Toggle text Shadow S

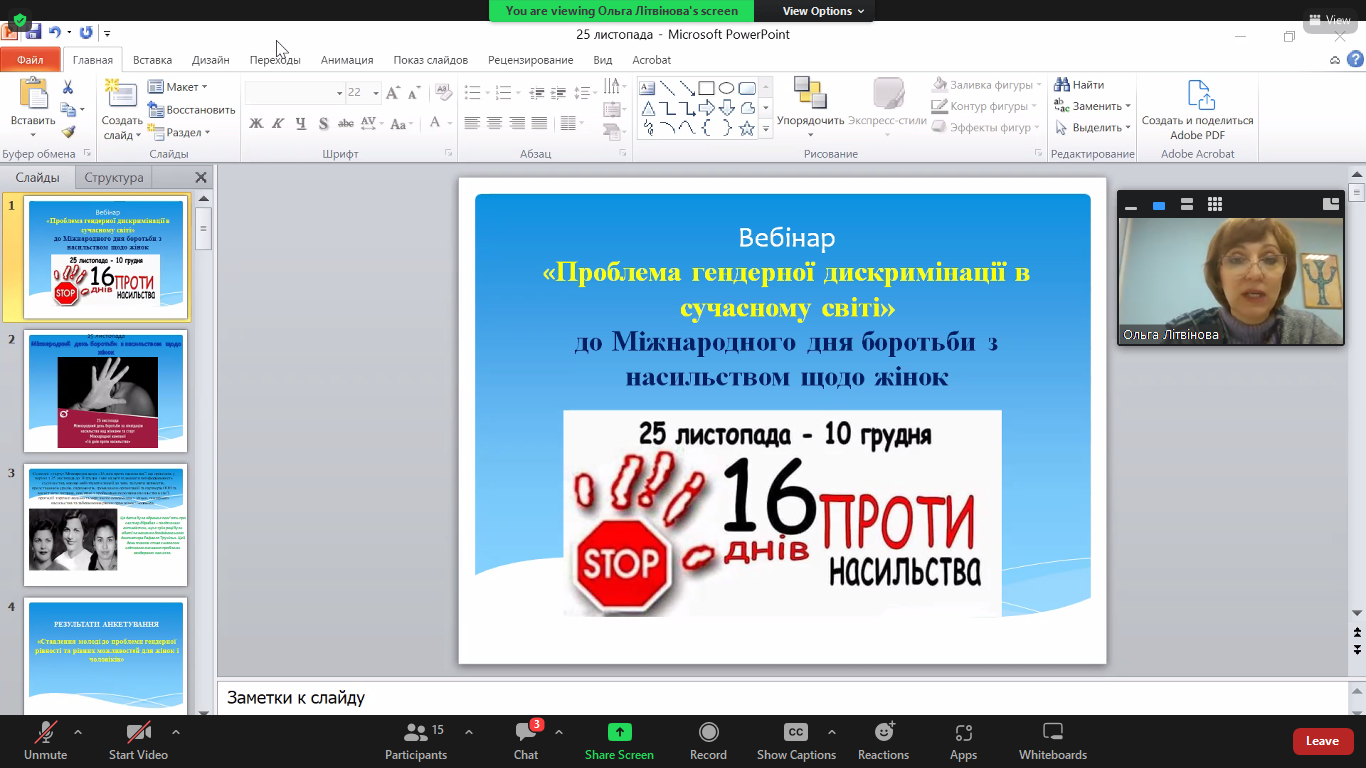[323, 124]
